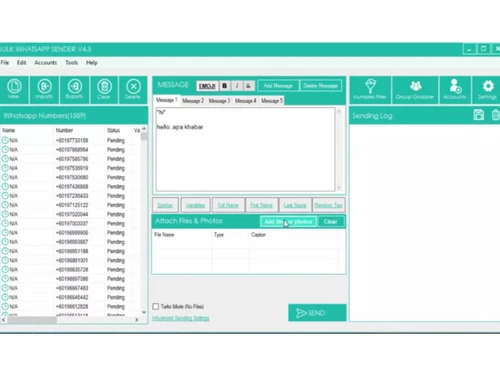Open the Settings gear icon

click(487, 89)
